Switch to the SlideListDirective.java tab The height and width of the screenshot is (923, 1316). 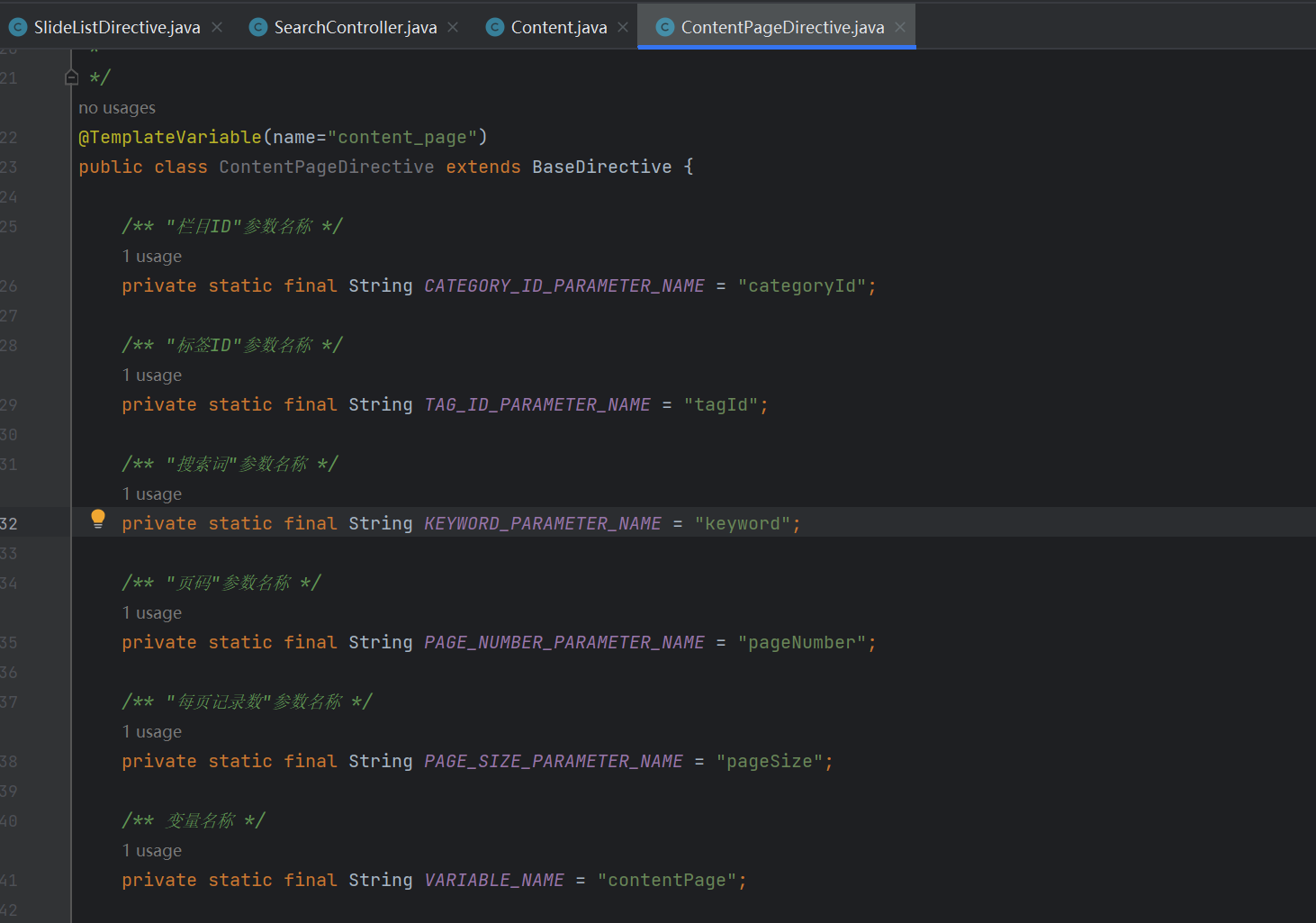coord(116,27)
